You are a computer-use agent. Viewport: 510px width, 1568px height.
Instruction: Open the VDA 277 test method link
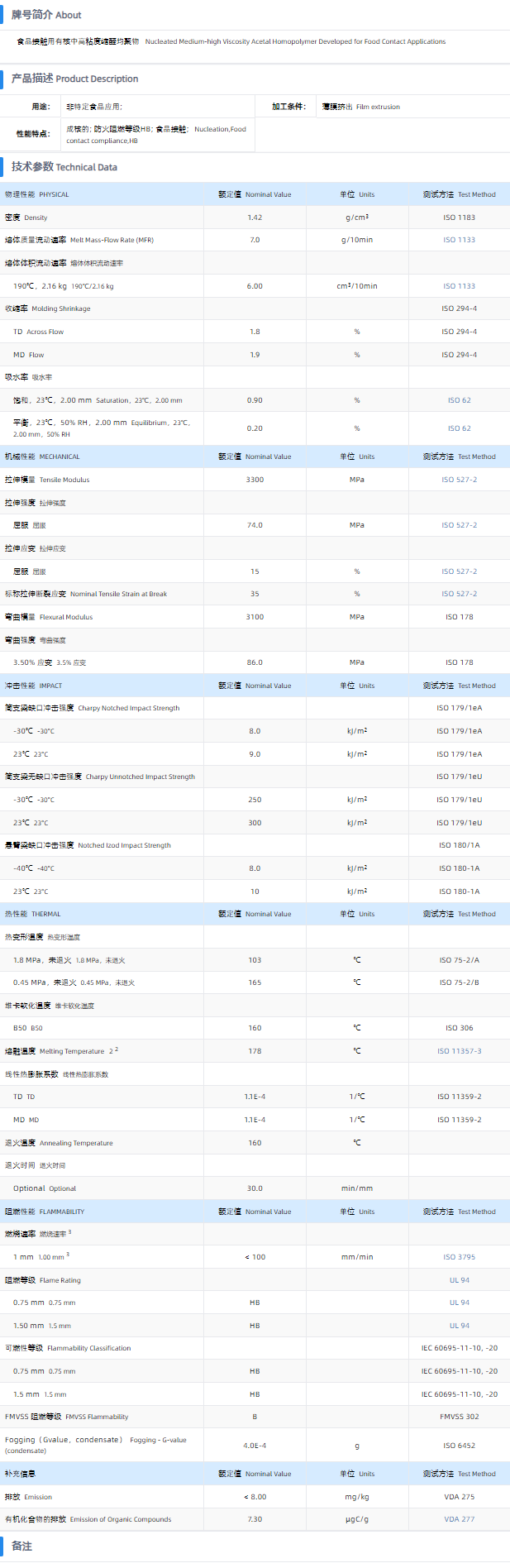(x=459, y=1519)
